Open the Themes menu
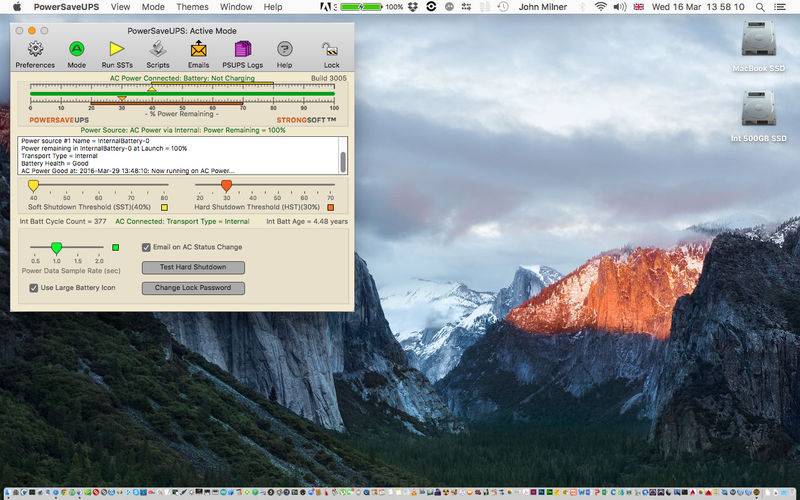 pyautogui.click(x=192, y=7)
